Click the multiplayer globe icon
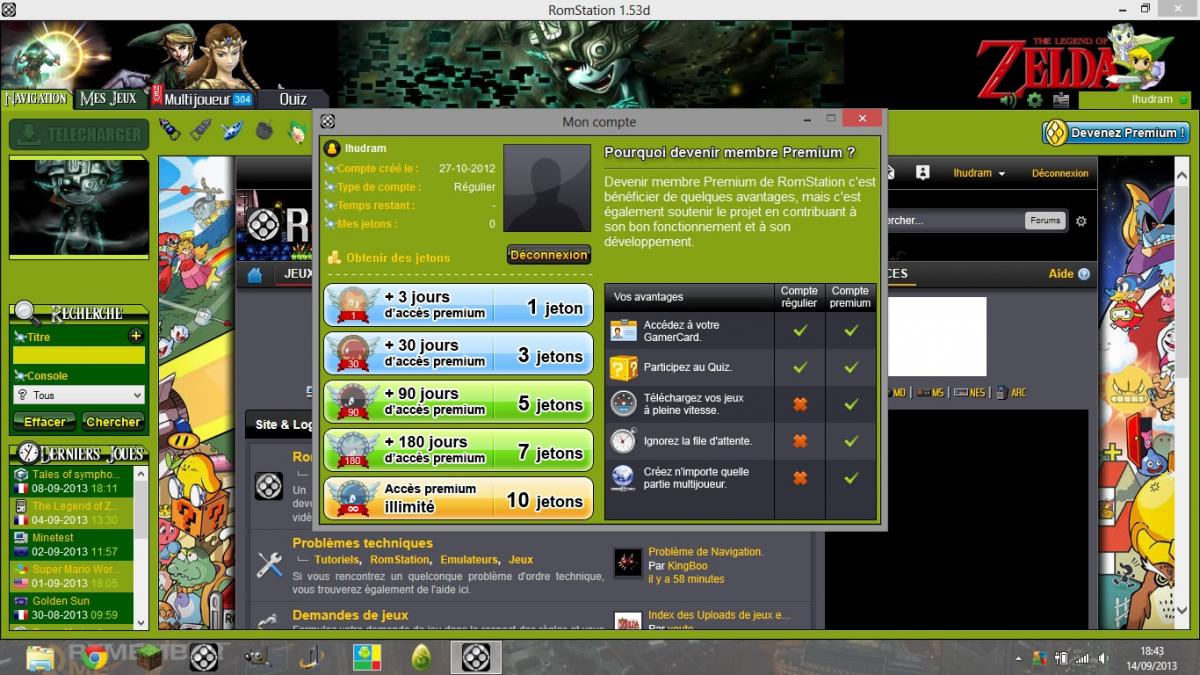Screen dimensions: 1200x675 [624, 477]
